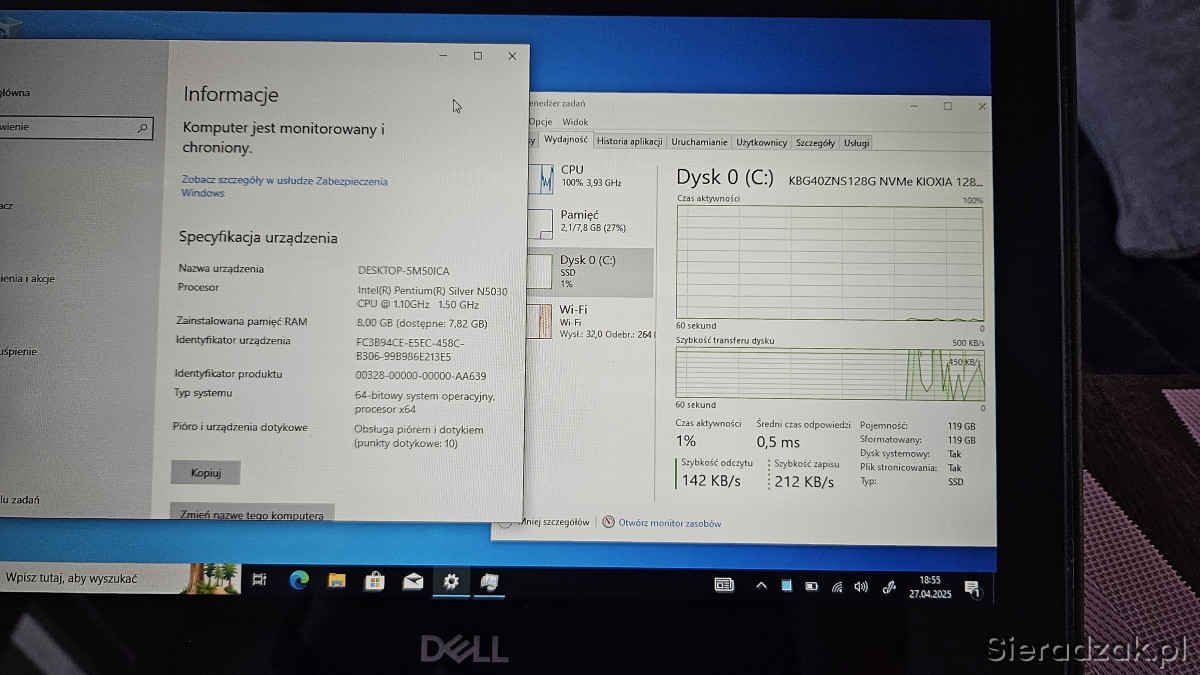This screenshot has height=675, width=1200.
Task: Switch to the Wydajność tab
Action: click(x=566, y=140)
